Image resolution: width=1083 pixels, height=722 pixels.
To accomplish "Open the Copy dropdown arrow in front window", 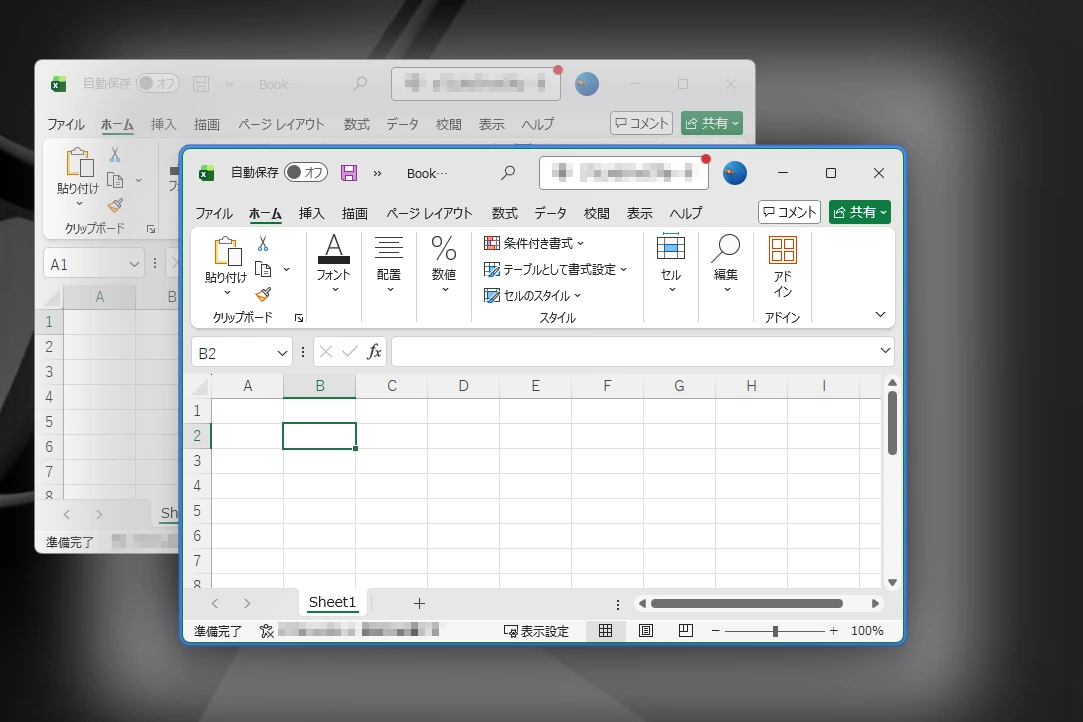I will coord(287,269).
